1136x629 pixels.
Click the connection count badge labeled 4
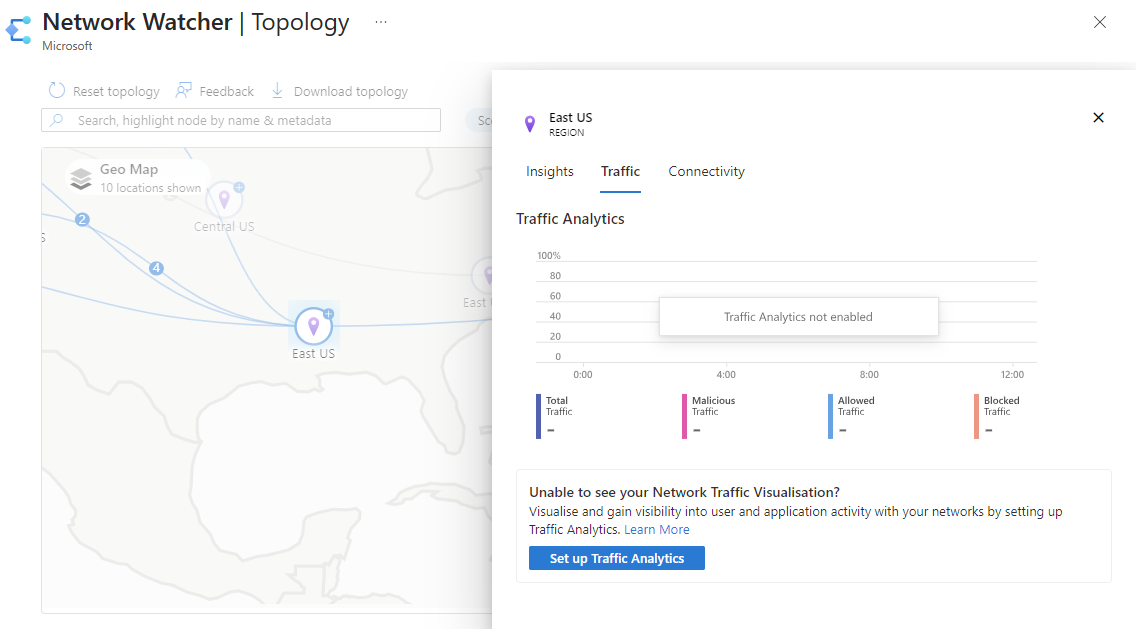click(x=156, y=268)
